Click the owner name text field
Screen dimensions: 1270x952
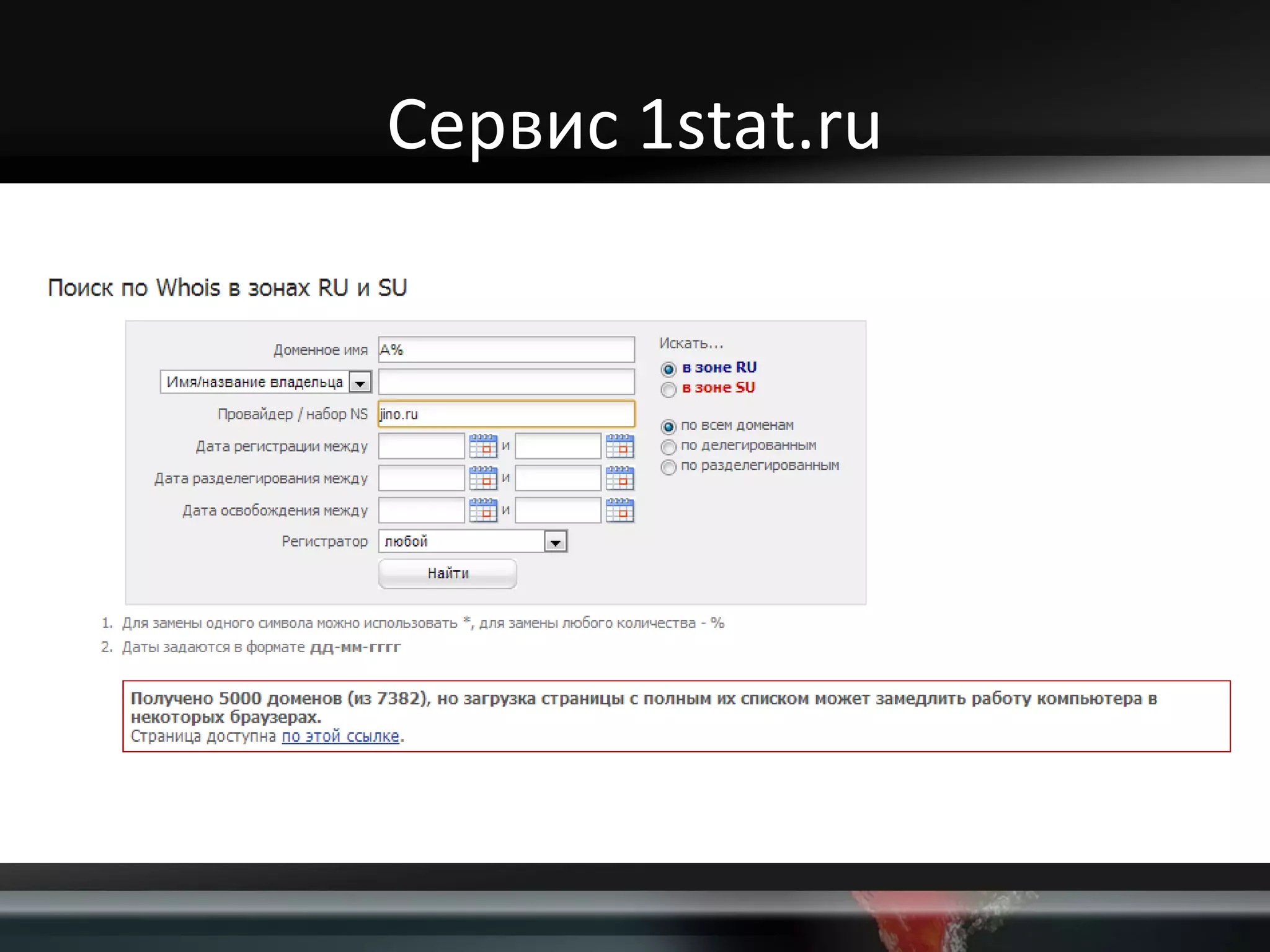(x=507, y=382)
